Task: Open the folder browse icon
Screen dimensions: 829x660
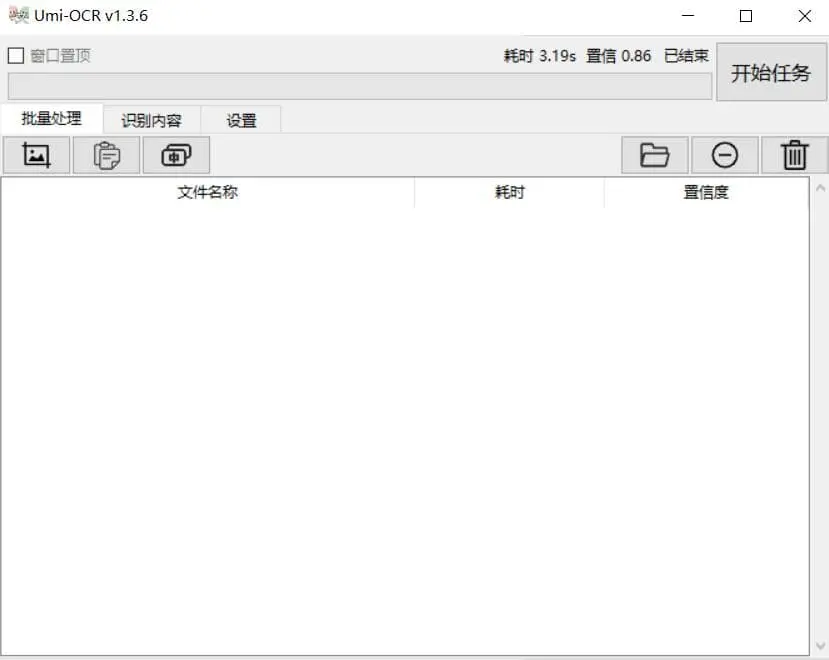Action: coord(655,155)
